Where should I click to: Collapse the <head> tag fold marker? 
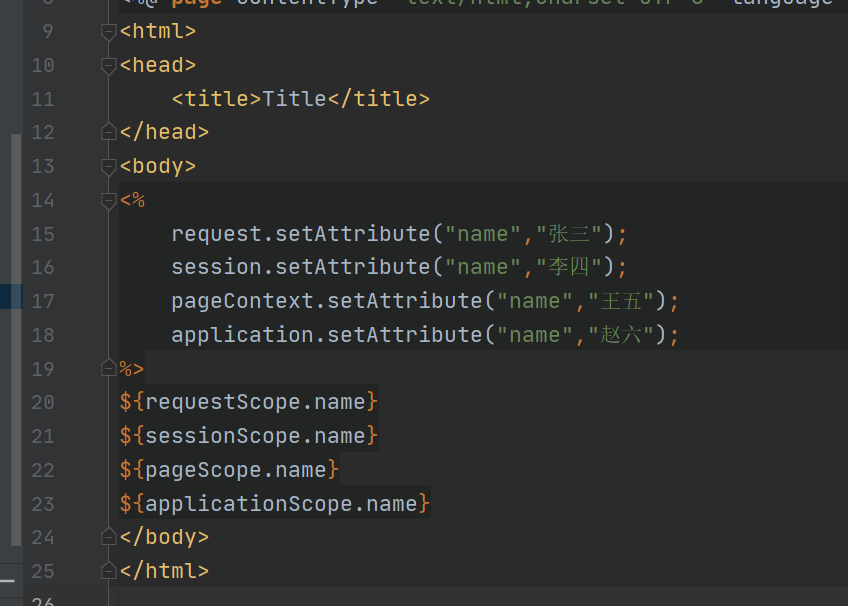pos(109,66)
